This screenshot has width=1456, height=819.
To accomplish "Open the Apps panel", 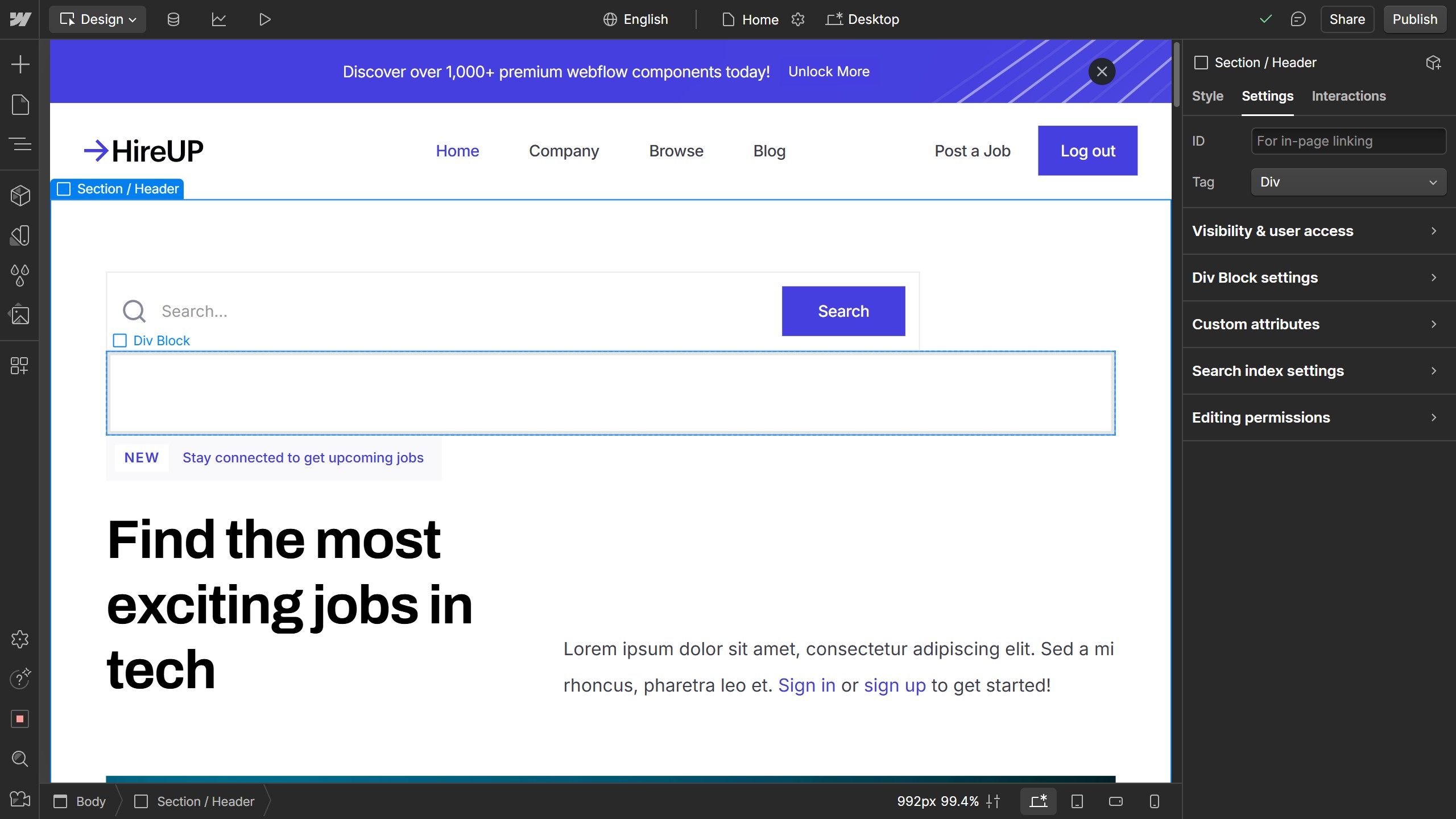I will (20, 366).
